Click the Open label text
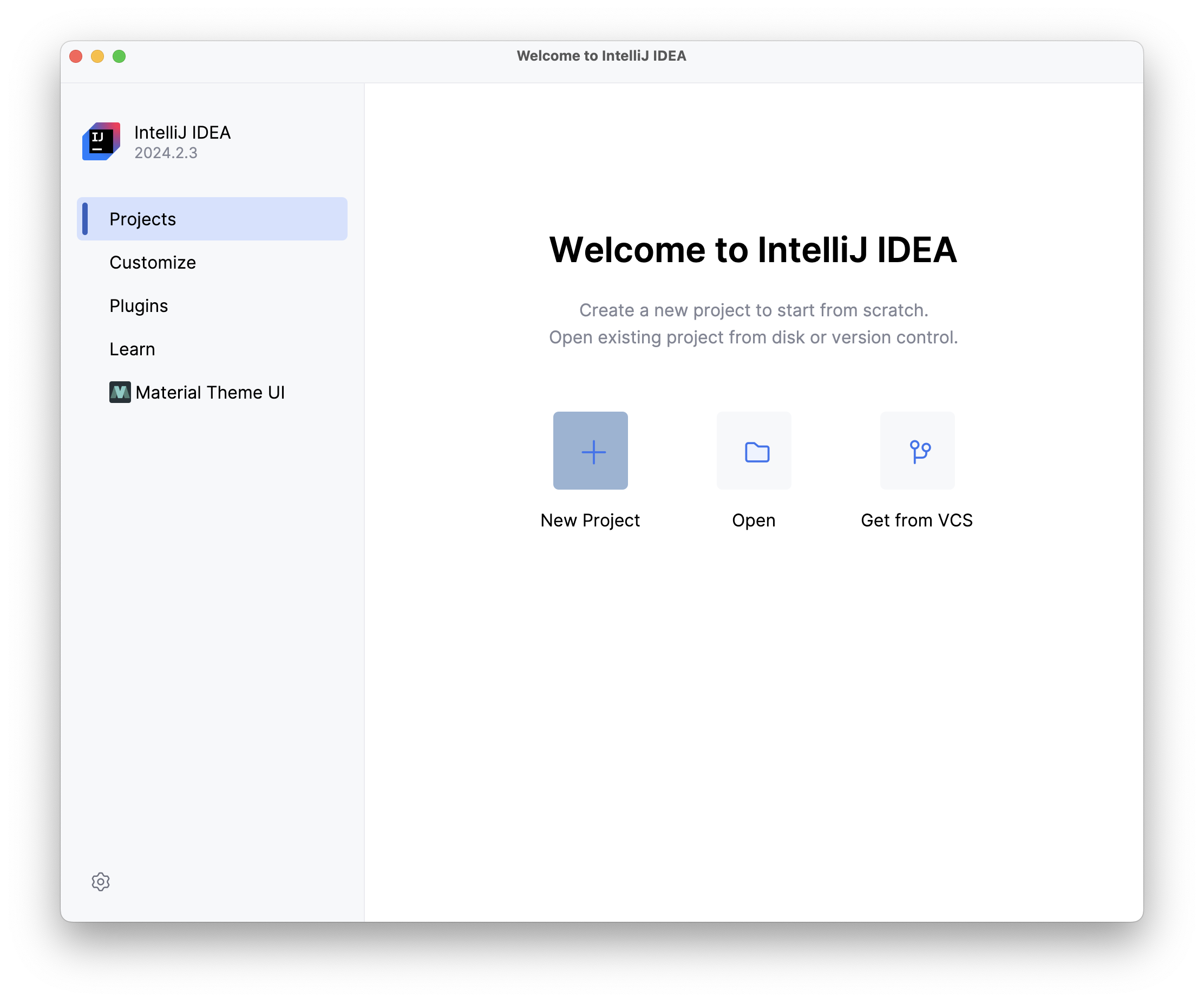Image resolution: width=1204 pixels, height=1002 pixels. coord(754,520)
